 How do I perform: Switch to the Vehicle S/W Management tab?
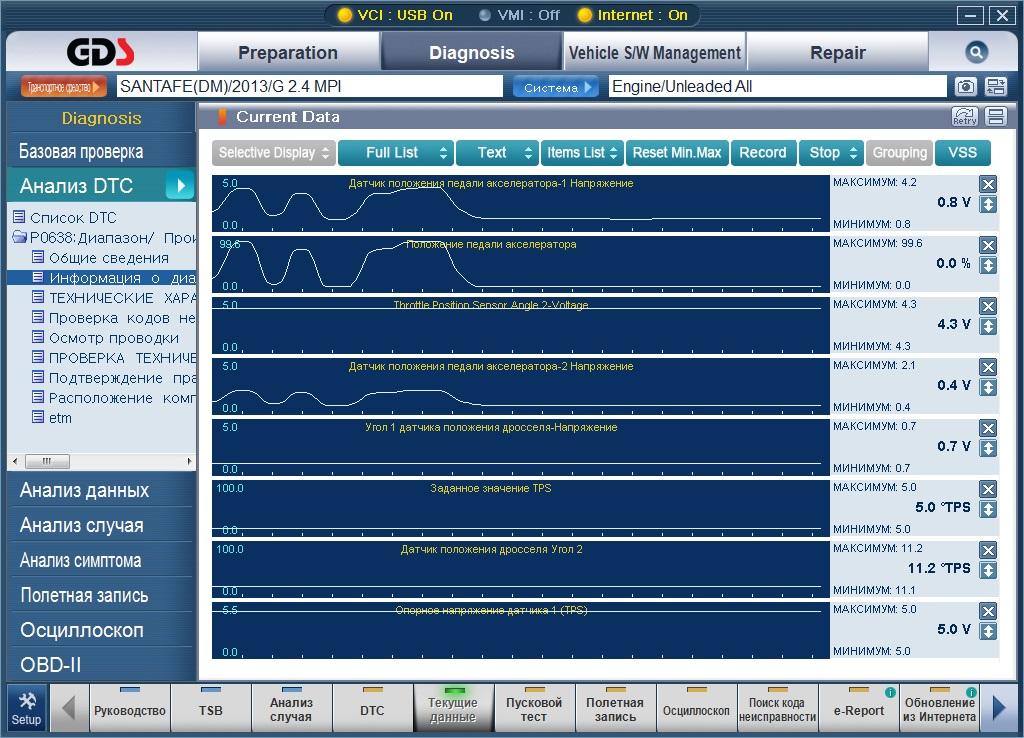point(655,53)
